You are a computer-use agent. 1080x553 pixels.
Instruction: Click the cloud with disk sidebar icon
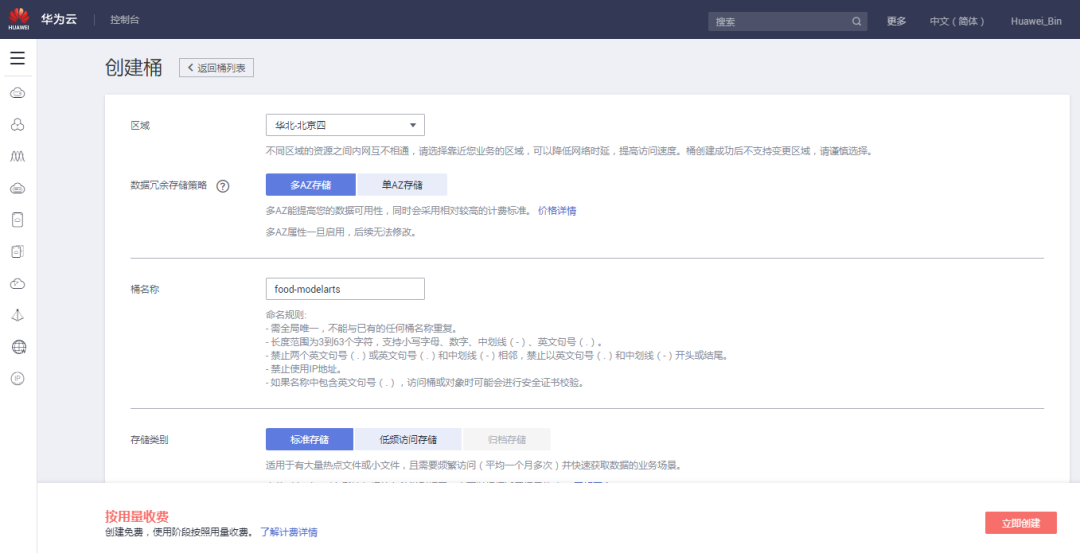tap(18, 188)
